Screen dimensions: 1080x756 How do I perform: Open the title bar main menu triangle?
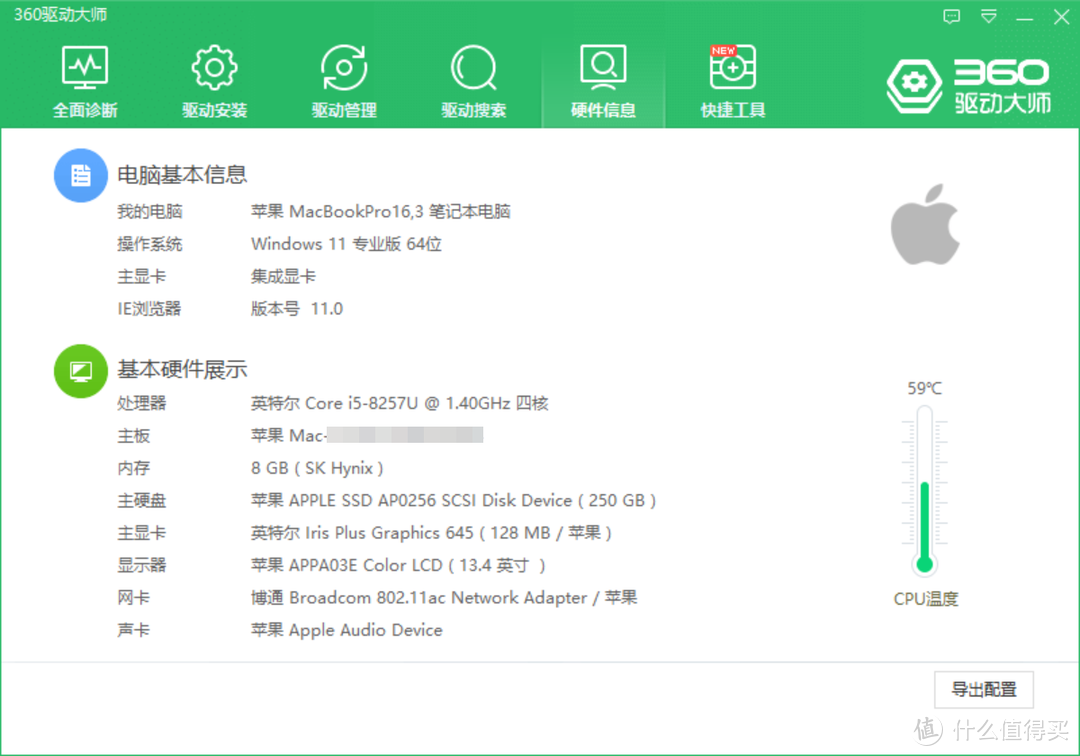[x=988, y=16]
